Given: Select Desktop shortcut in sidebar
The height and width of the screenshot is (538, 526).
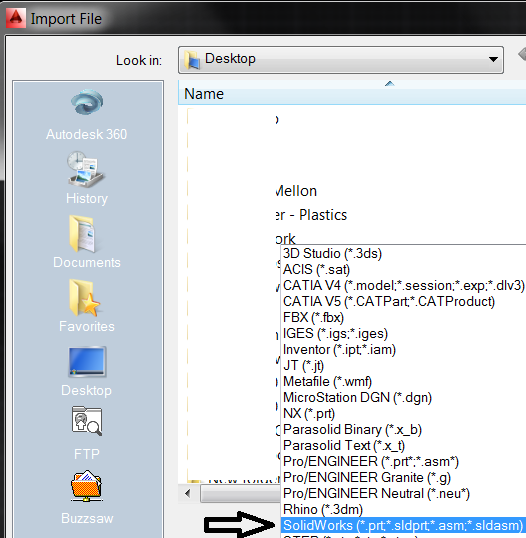Looking at the screenshot, I should pyautogui.click(x=86, y=371).
